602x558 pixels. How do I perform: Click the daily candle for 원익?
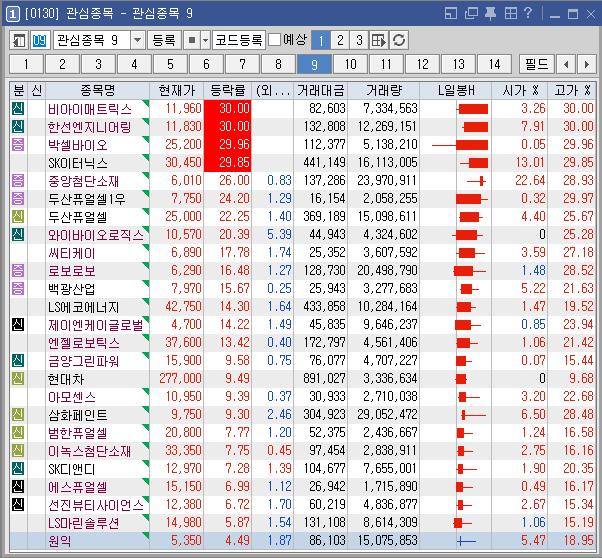(x=466, y=541)
